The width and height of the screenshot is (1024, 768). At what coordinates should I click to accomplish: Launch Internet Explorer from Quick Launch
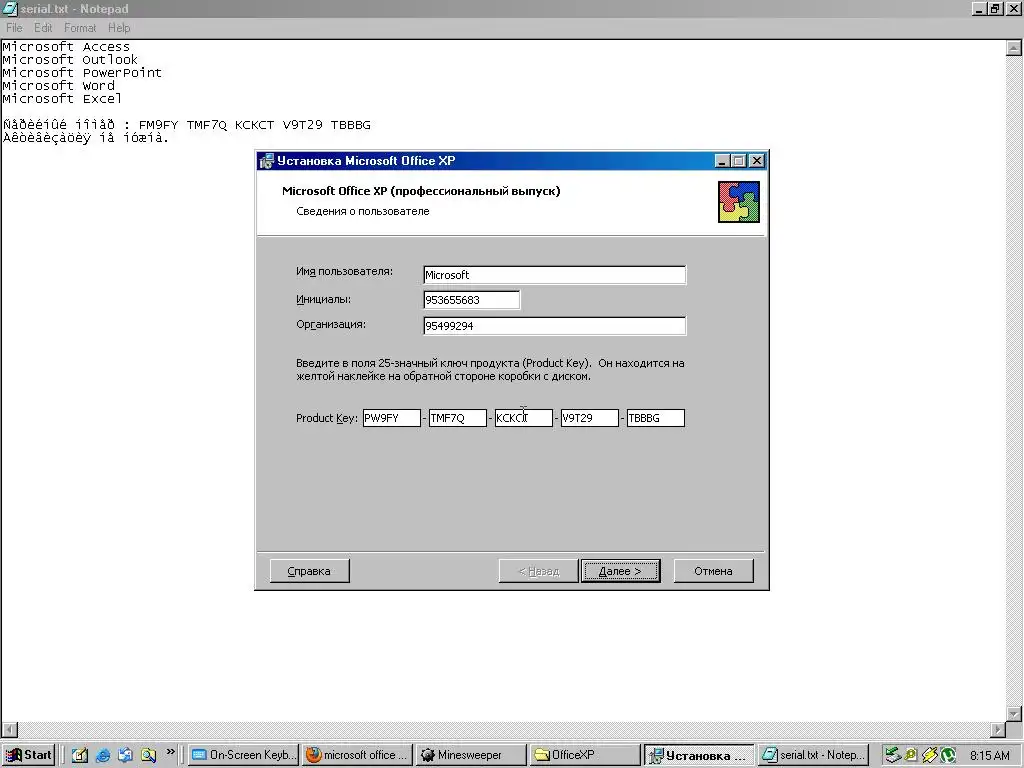coord(103,755)
